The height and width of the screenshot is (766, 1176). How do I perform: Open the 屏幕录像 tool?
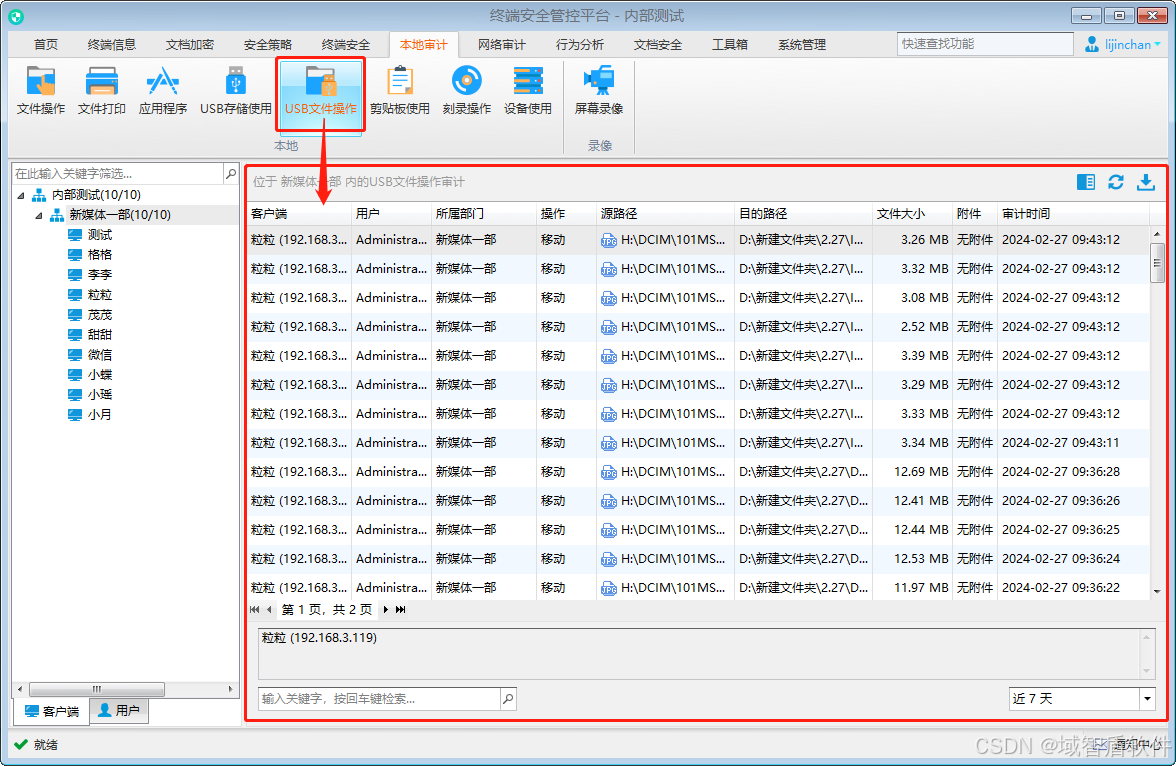coord(598,91)
